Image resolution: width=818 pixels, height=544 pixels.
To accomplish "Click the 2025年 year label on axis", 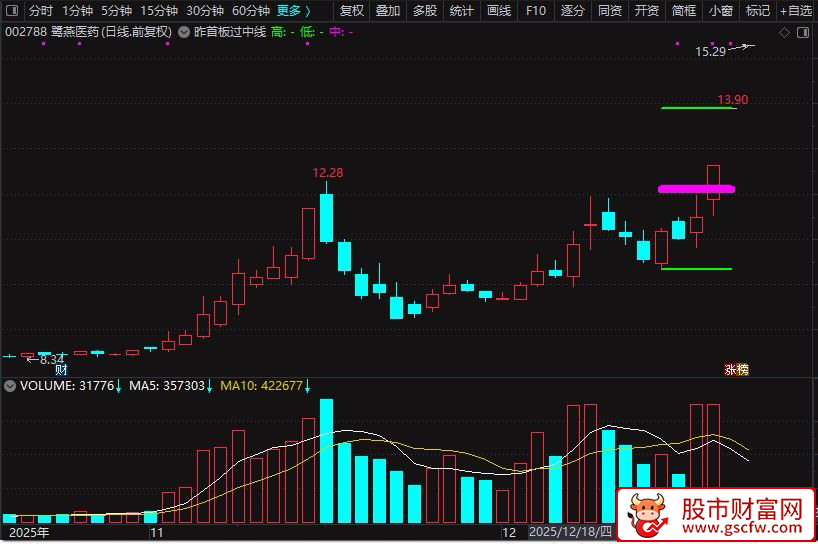I will pos(29,533).
